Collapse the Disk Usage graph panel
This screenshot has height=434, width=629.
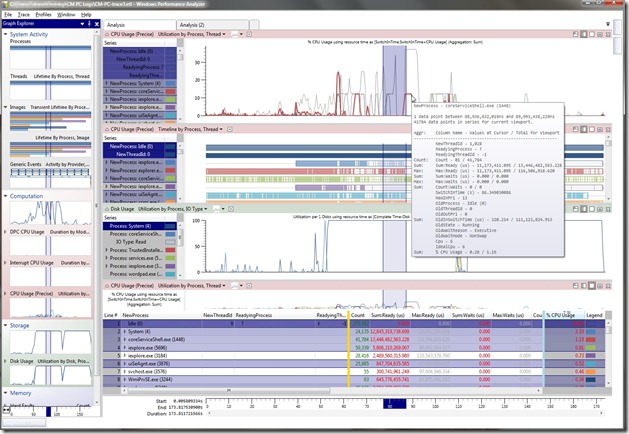[109, 208]
